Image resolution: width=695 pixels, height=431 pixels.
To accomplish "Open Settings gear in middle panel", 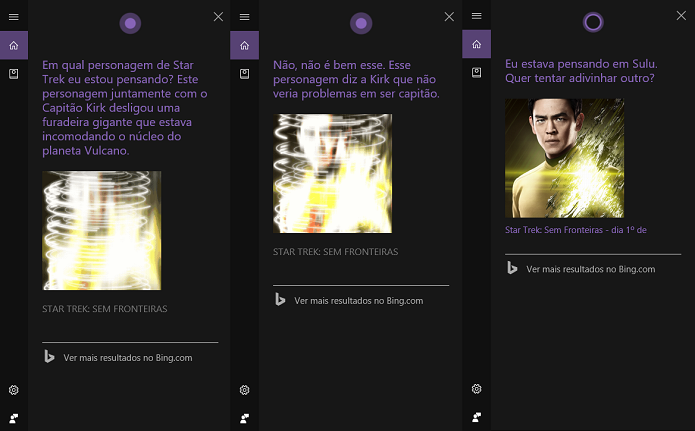I will pos(244,390).
